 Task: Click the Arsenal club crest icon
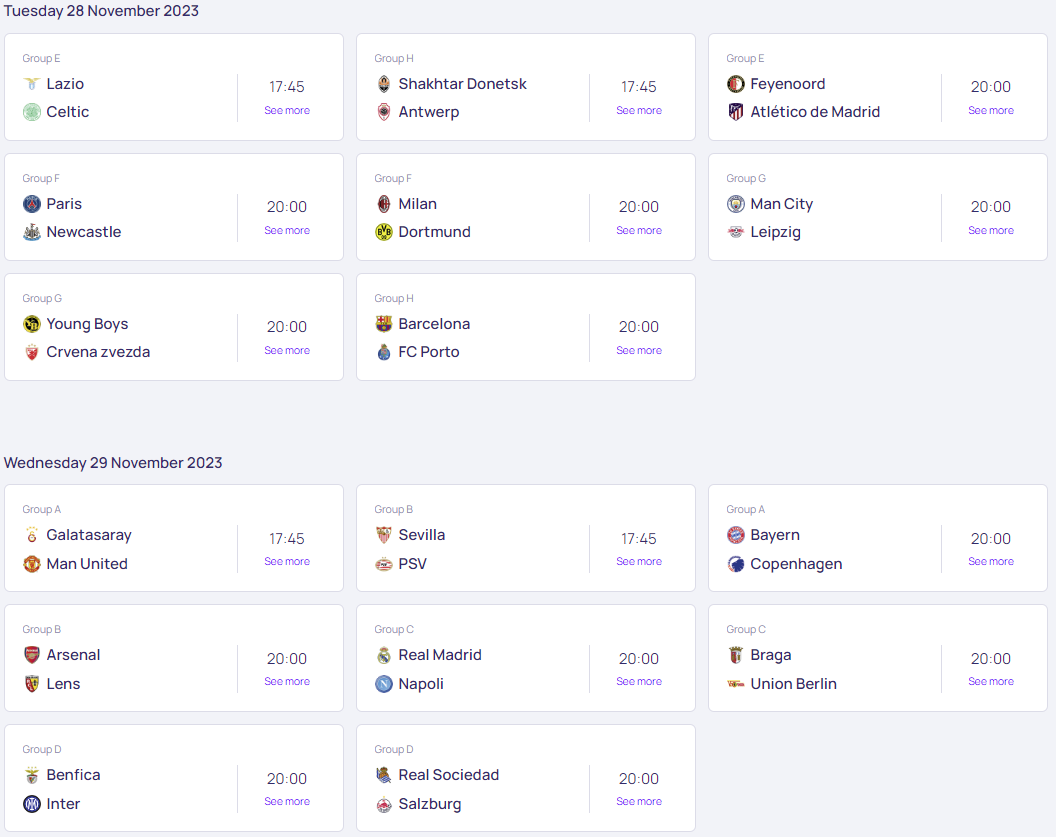[x=32, y=655]
